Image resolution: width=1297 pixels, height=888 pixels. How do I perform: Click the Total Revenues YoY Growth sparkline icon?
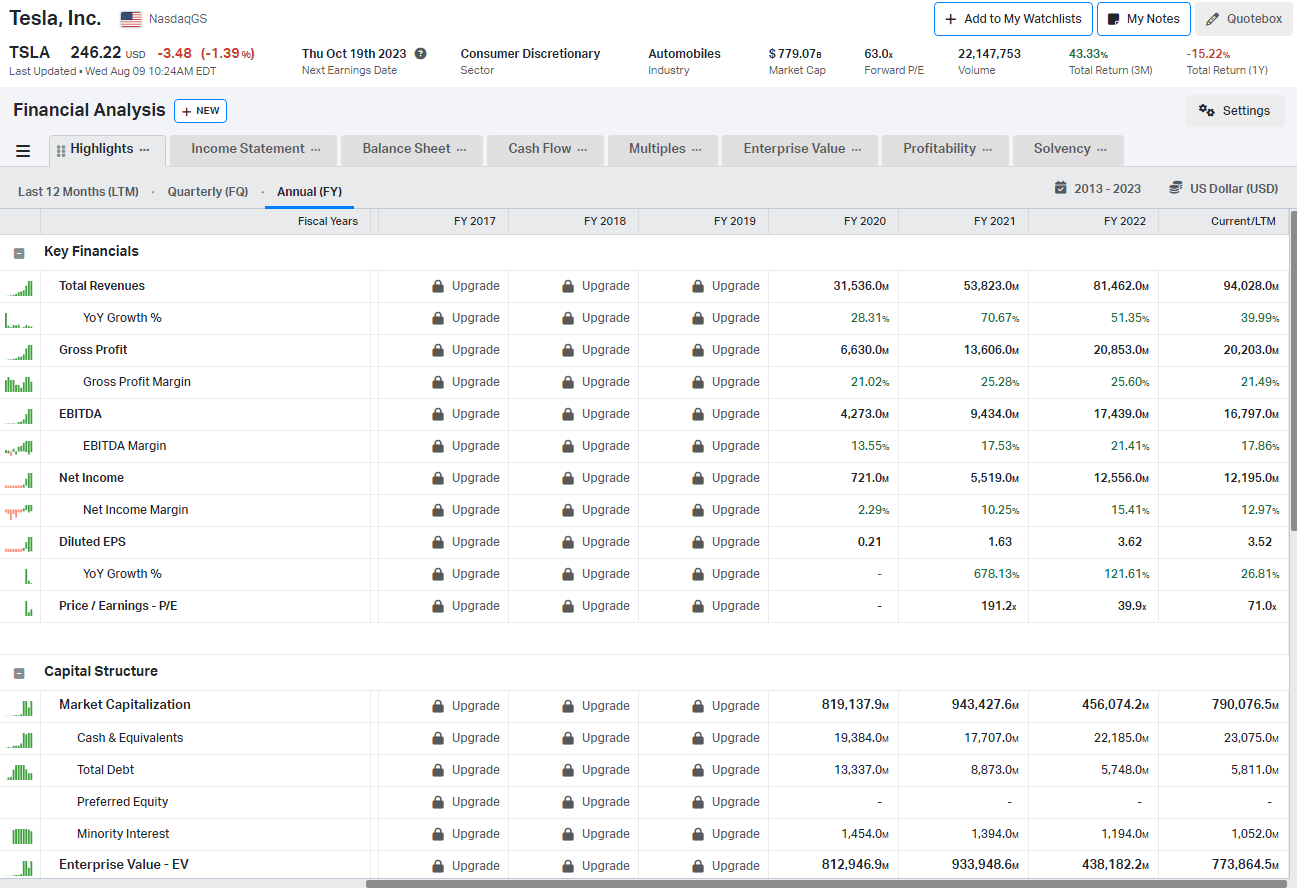tap(20, 319)
